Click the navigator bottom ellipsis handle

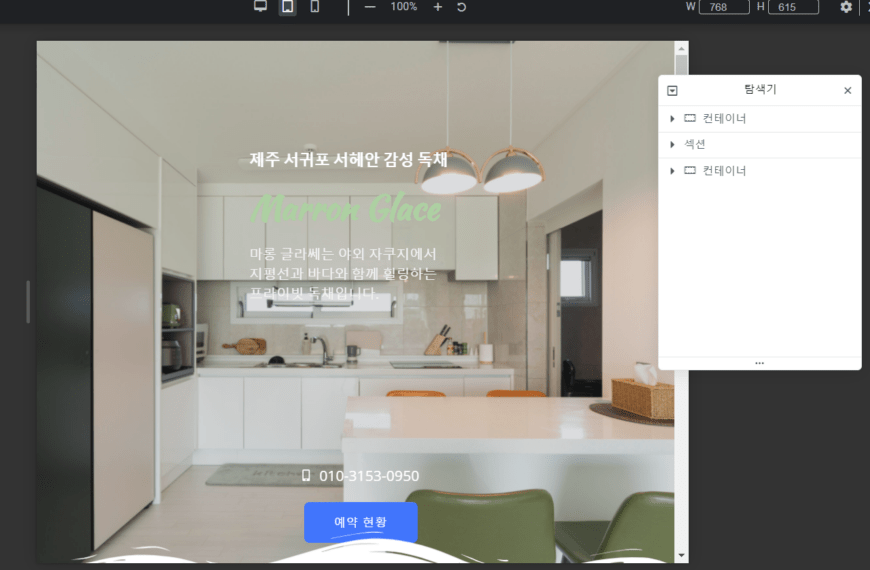pos(760,363)
